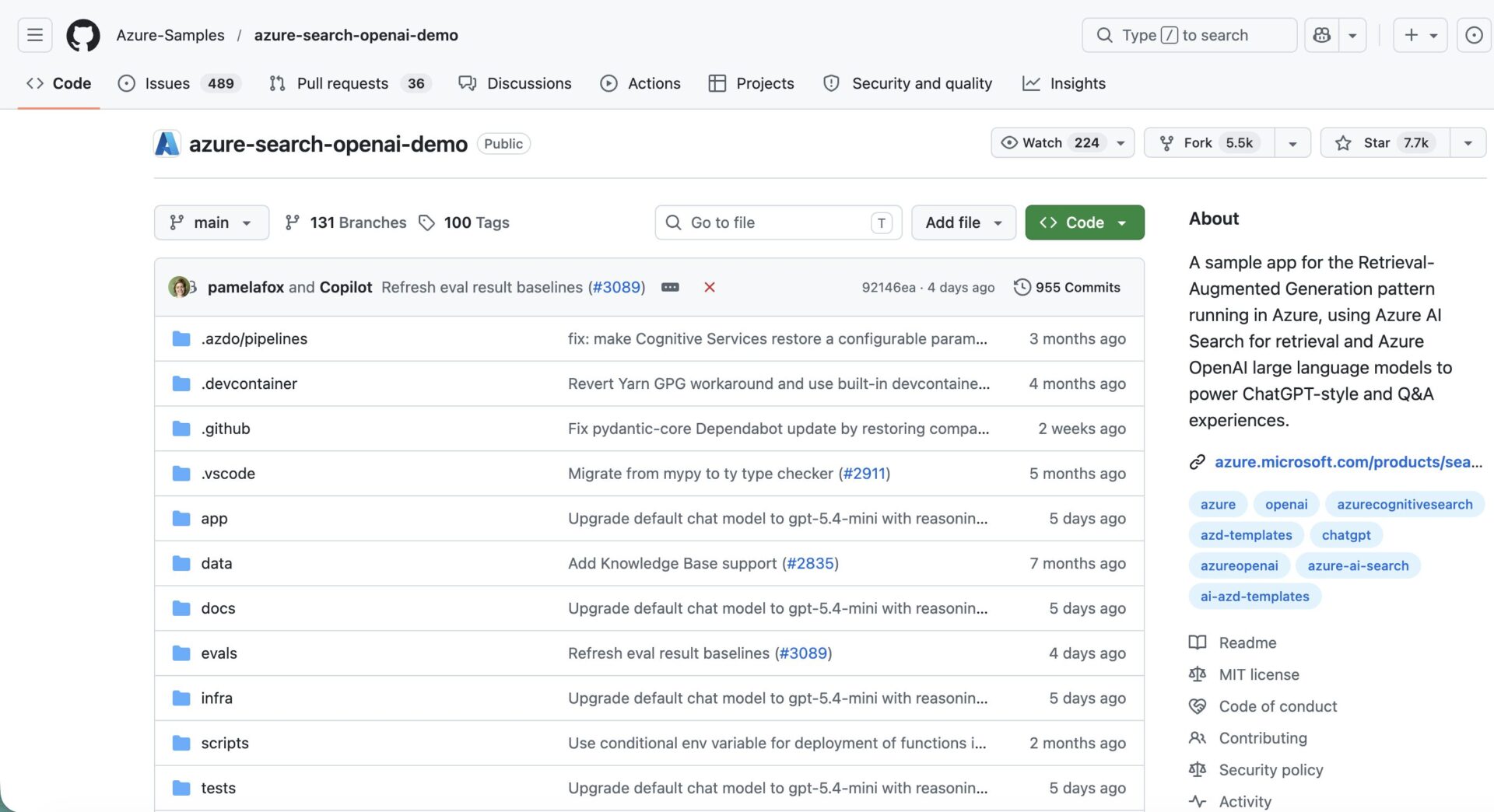The image size is (1494, 812).
Task: Open the docs folder
Action: (218, 608)
